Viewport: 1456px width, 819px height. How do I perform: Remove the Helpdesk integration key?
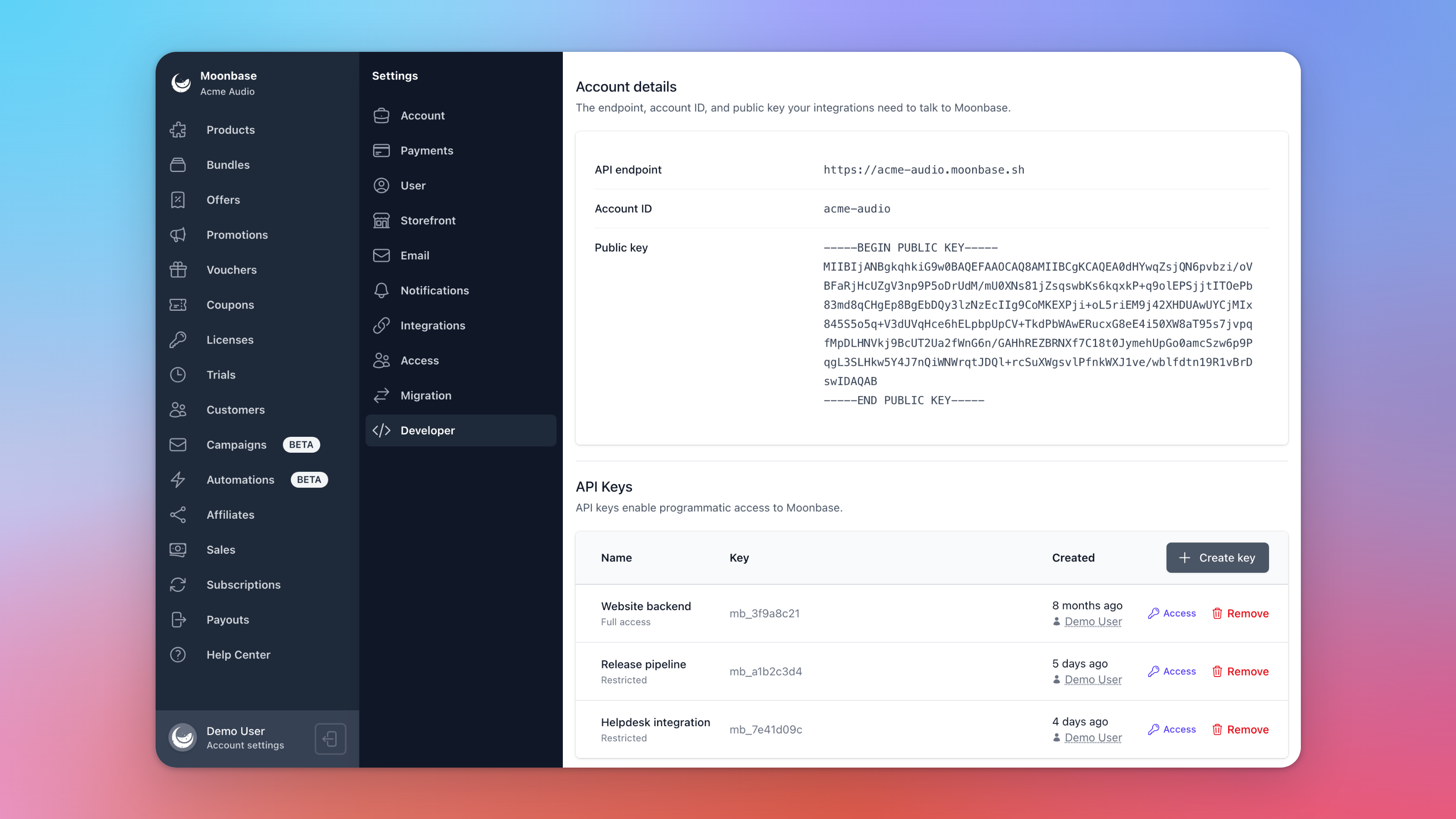point(1240,730)
